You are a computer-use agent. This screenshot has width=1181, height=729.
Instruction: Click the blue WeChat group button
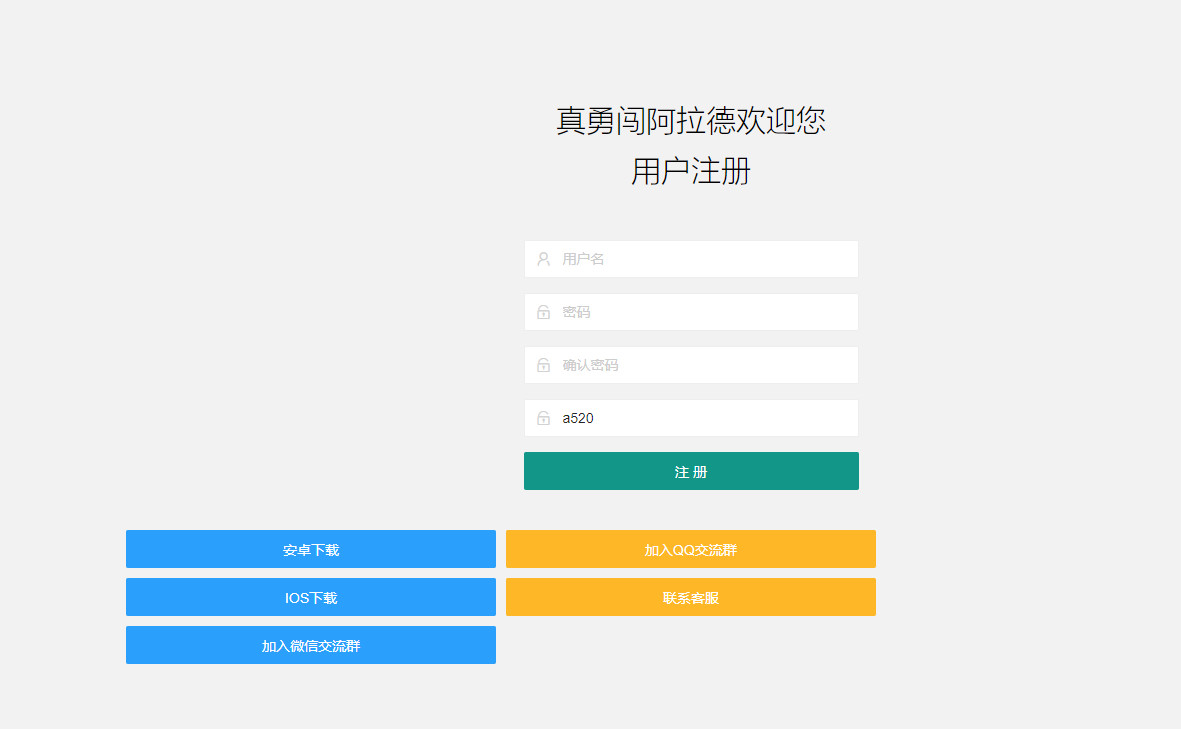coord(310,644)
